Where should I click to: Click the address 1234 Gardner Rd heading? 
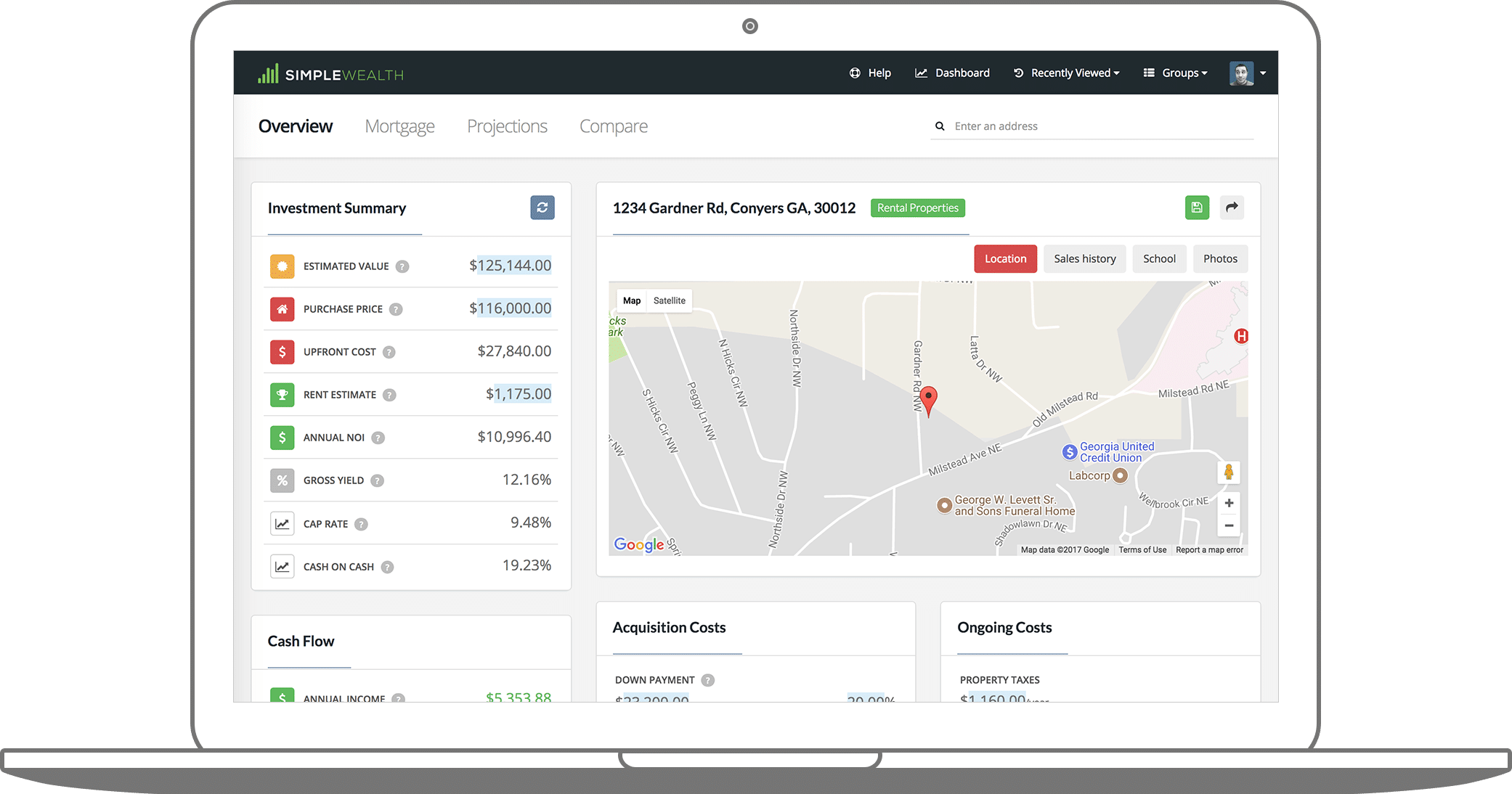(734, 208)
